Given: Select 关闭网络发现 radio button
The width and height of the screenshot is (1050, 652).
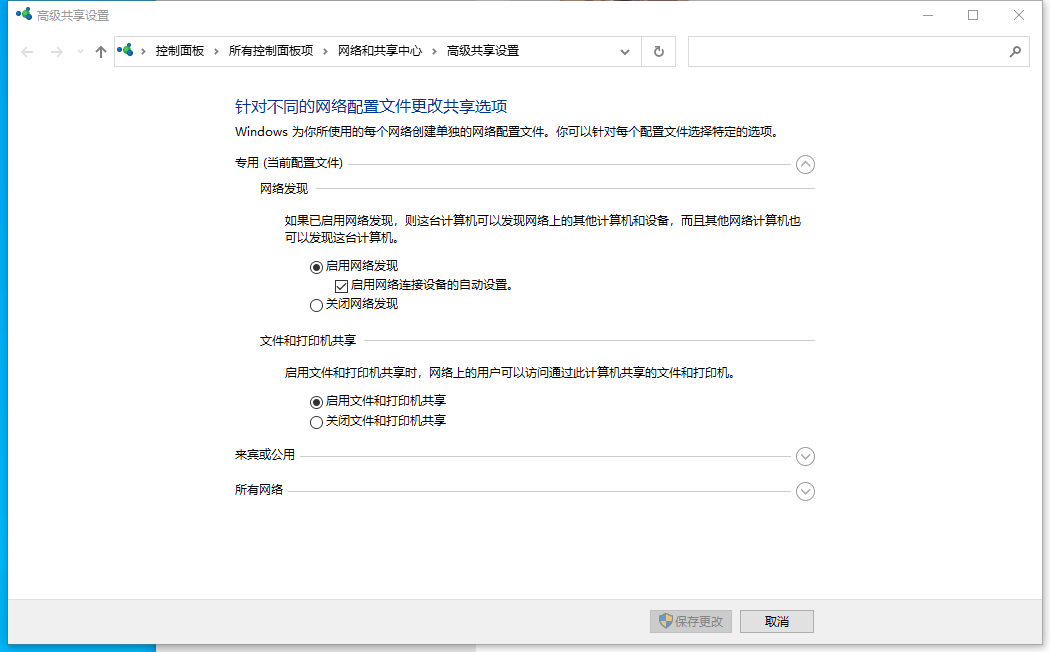Looking at the screenshot, I should tap(317, 305).
